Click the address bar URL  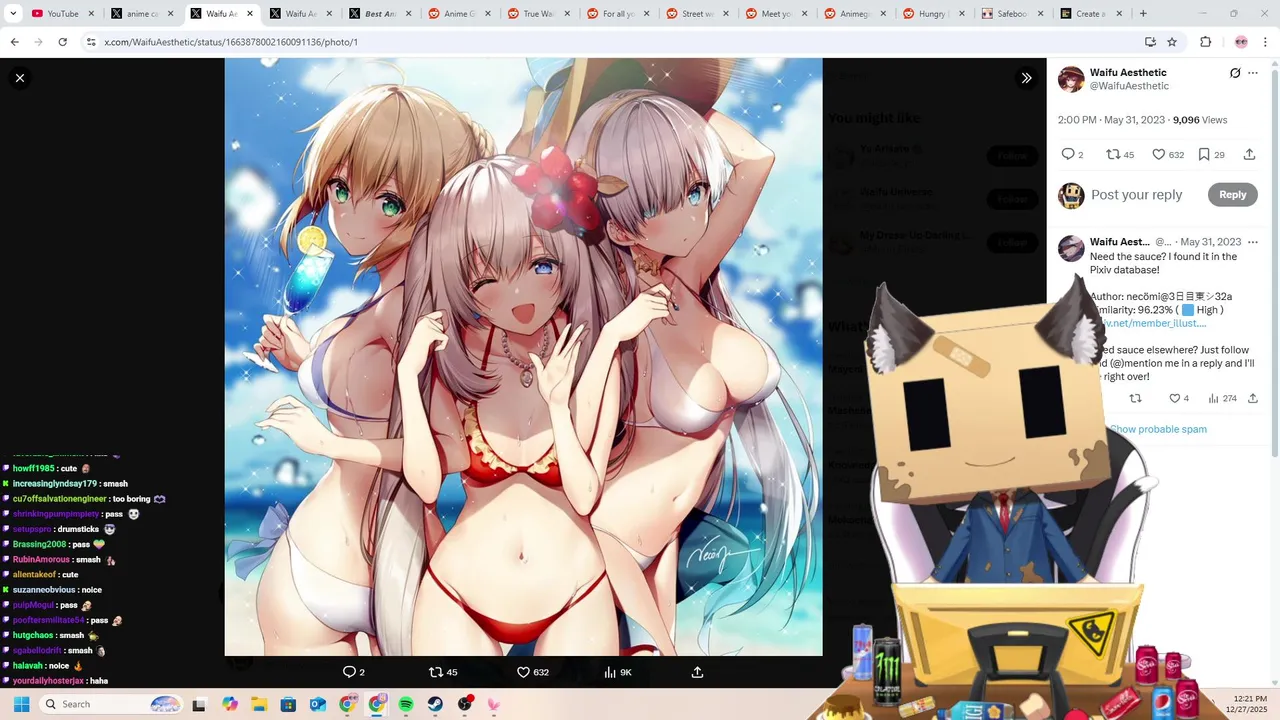(231, 42)
